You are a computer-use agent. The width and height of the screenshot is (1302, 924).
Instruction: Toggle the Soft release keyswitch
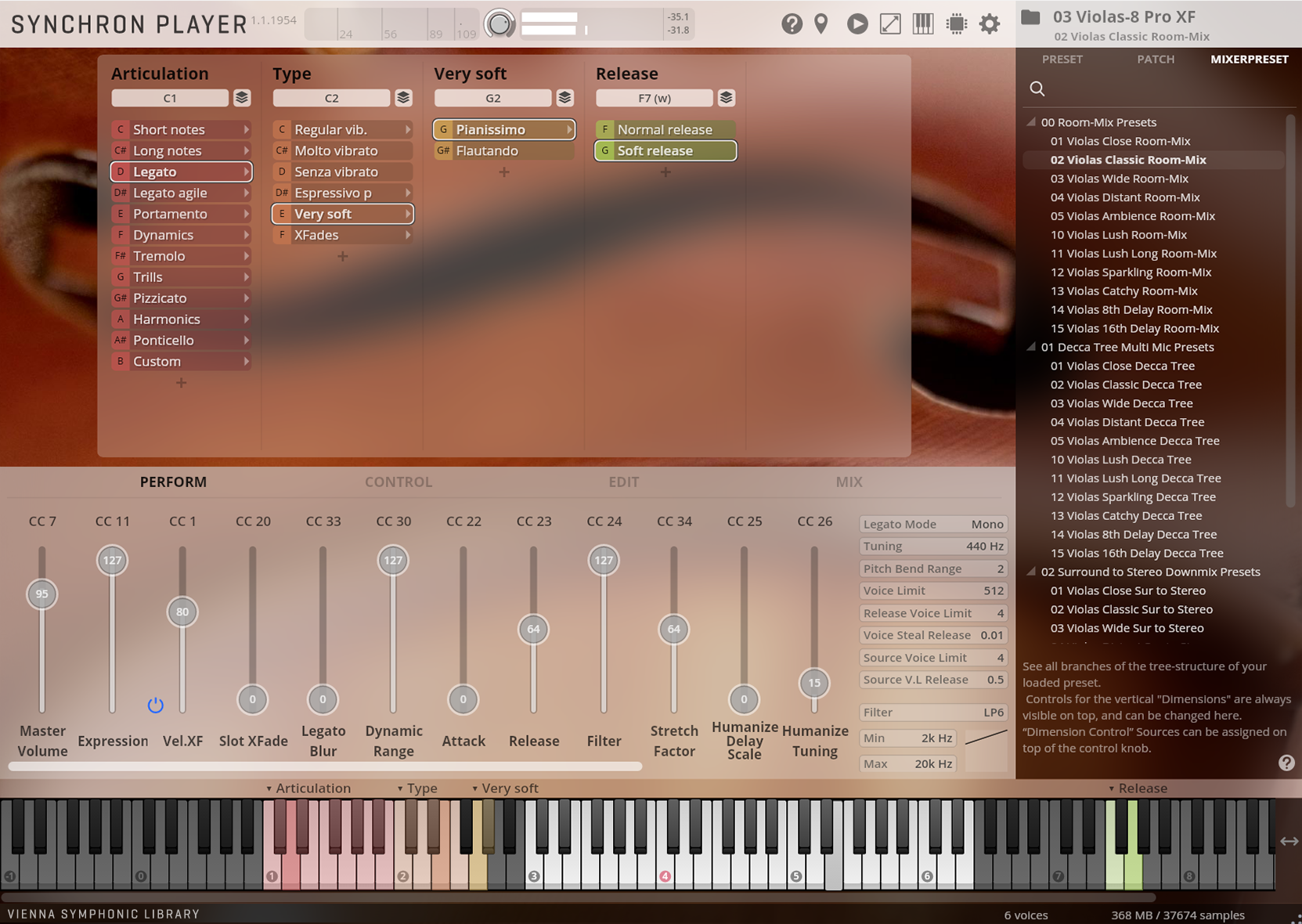pyautogui.click(x=665, y=150)
